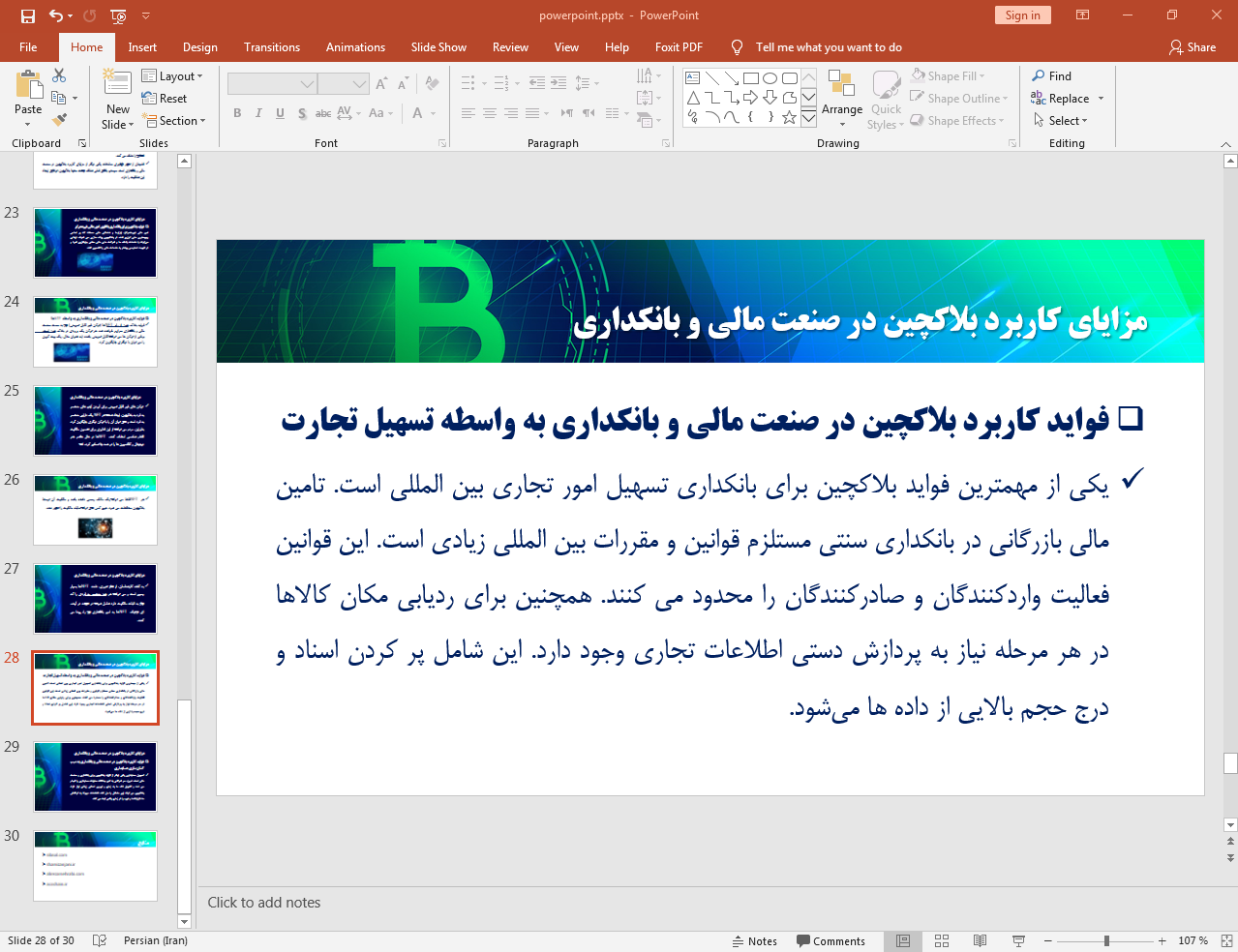Click the Arrange button

842,99
